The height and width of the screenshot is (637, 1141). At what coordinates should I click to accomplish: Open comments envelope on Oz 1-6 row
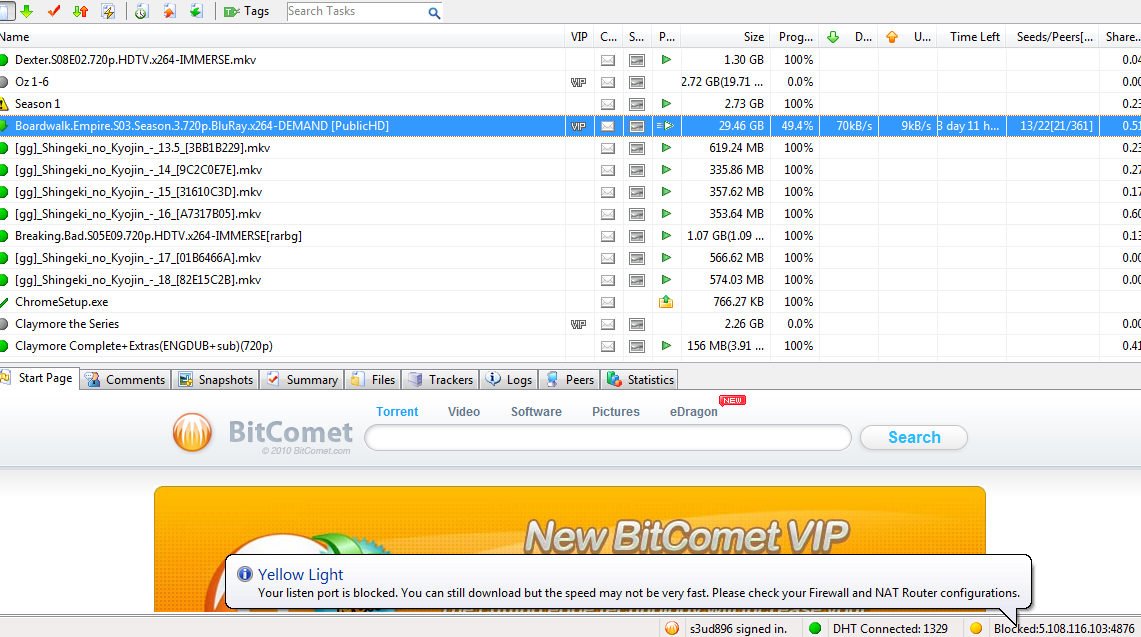[x=608, y=82]
